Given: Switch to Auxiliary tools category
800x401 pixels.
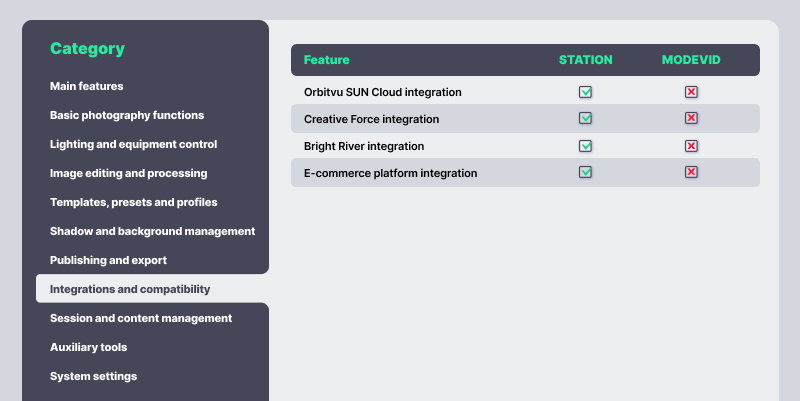Looking at the screenshot, I should click(89, 347).
